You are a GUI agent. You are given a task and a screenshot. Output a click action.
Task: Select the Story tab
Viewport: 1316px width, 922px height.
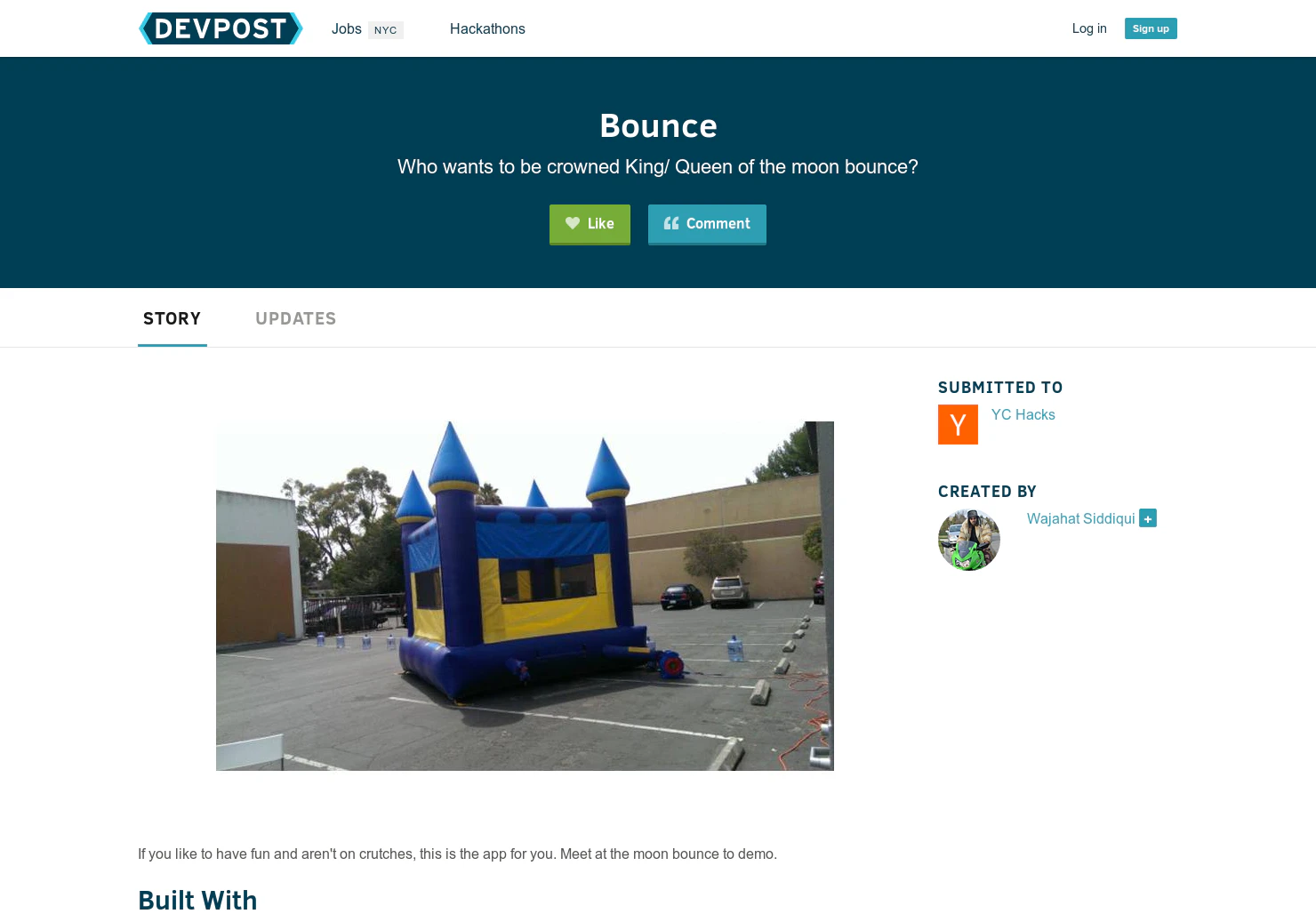point(173,318)
